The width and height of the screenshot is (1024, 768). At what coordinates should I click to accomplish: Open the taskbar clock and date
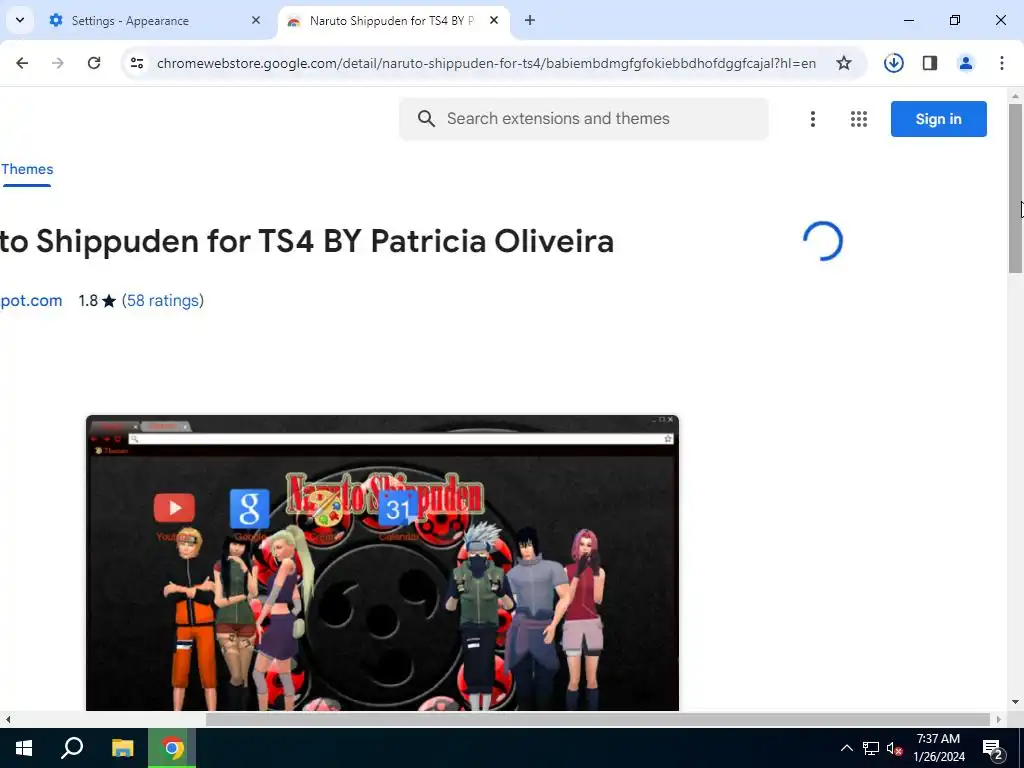[938, 748]
